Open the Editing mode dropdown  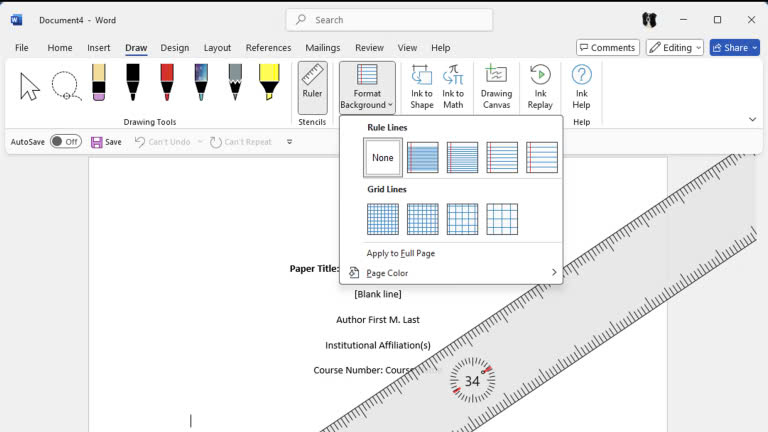click(x=675, y=48)
